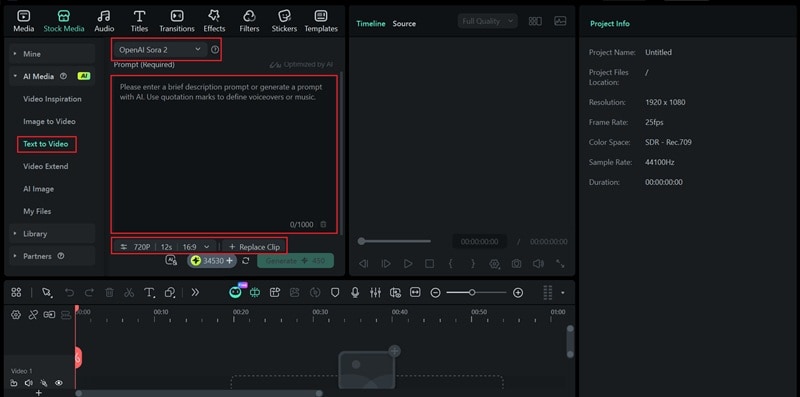Add credits via the 34530 plus button

tap(229, 261)
